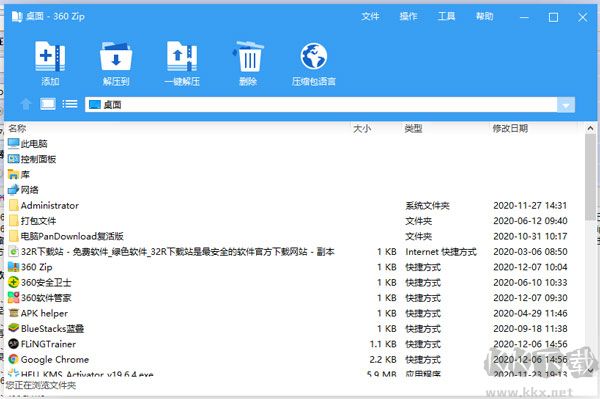Select the Google Chrome file name
The image size is (600, 399).
point(55,359)
